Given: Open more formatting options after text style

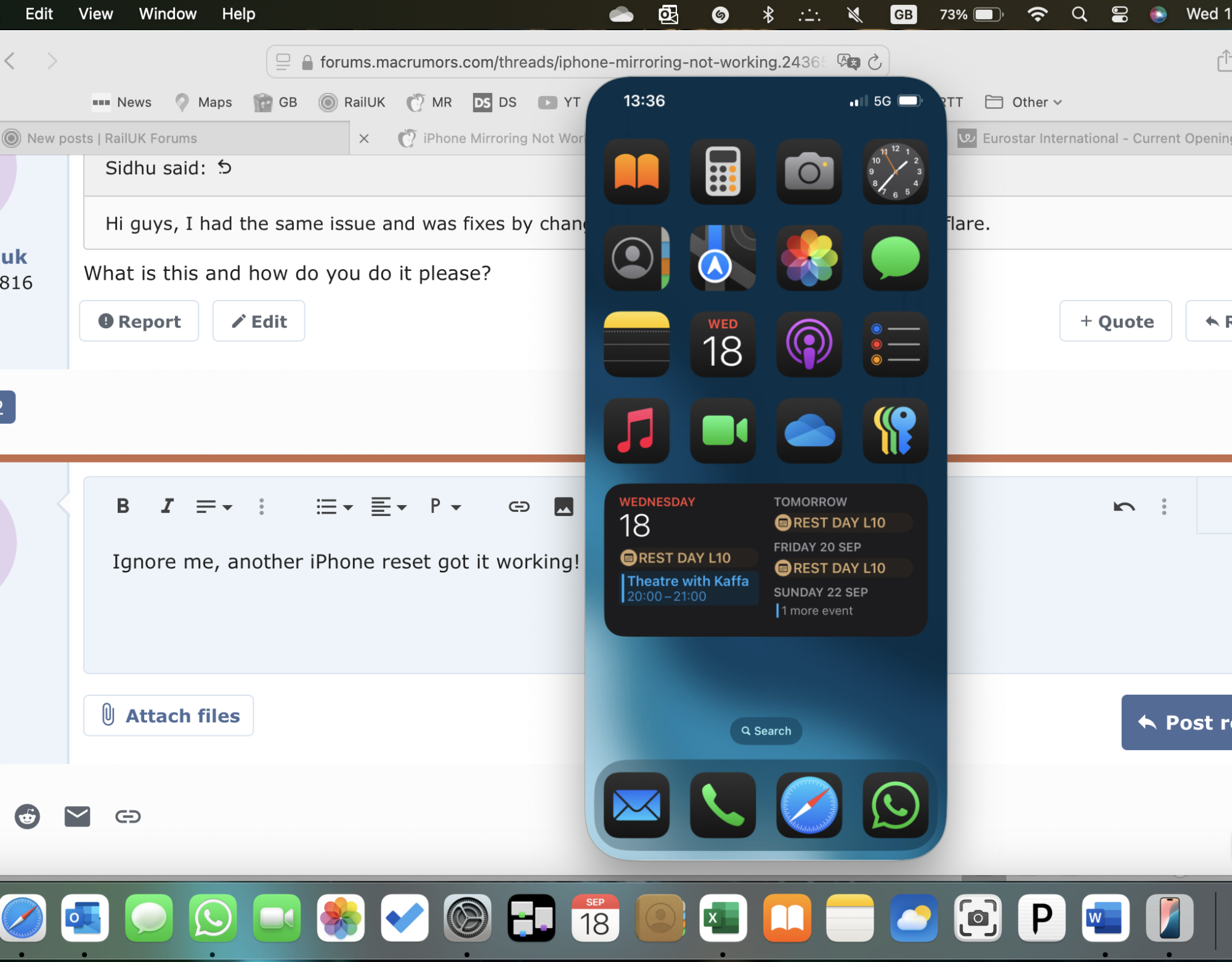Looking at the screenshot, I should (261, 506).
